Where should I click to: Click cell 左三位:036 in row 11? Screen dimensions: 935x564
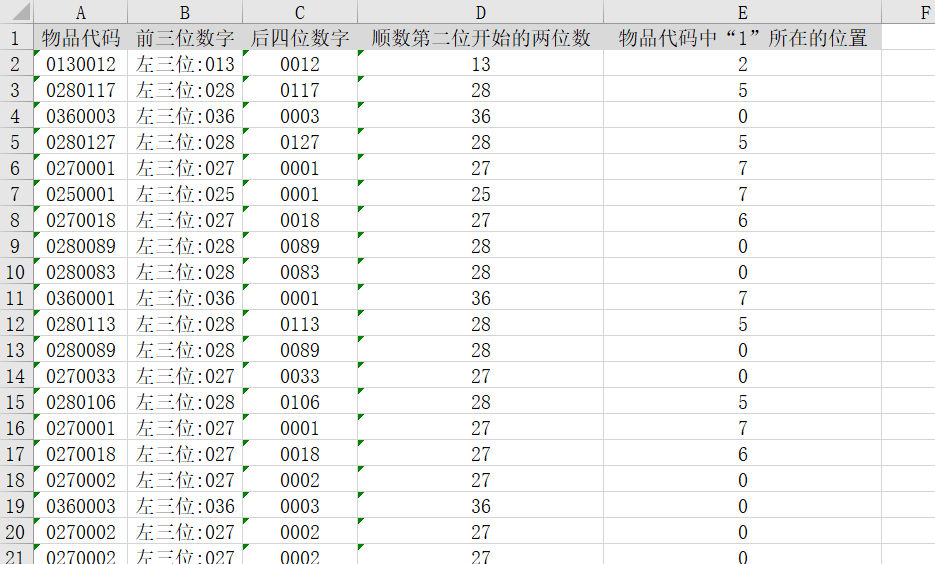pos(185,298)
